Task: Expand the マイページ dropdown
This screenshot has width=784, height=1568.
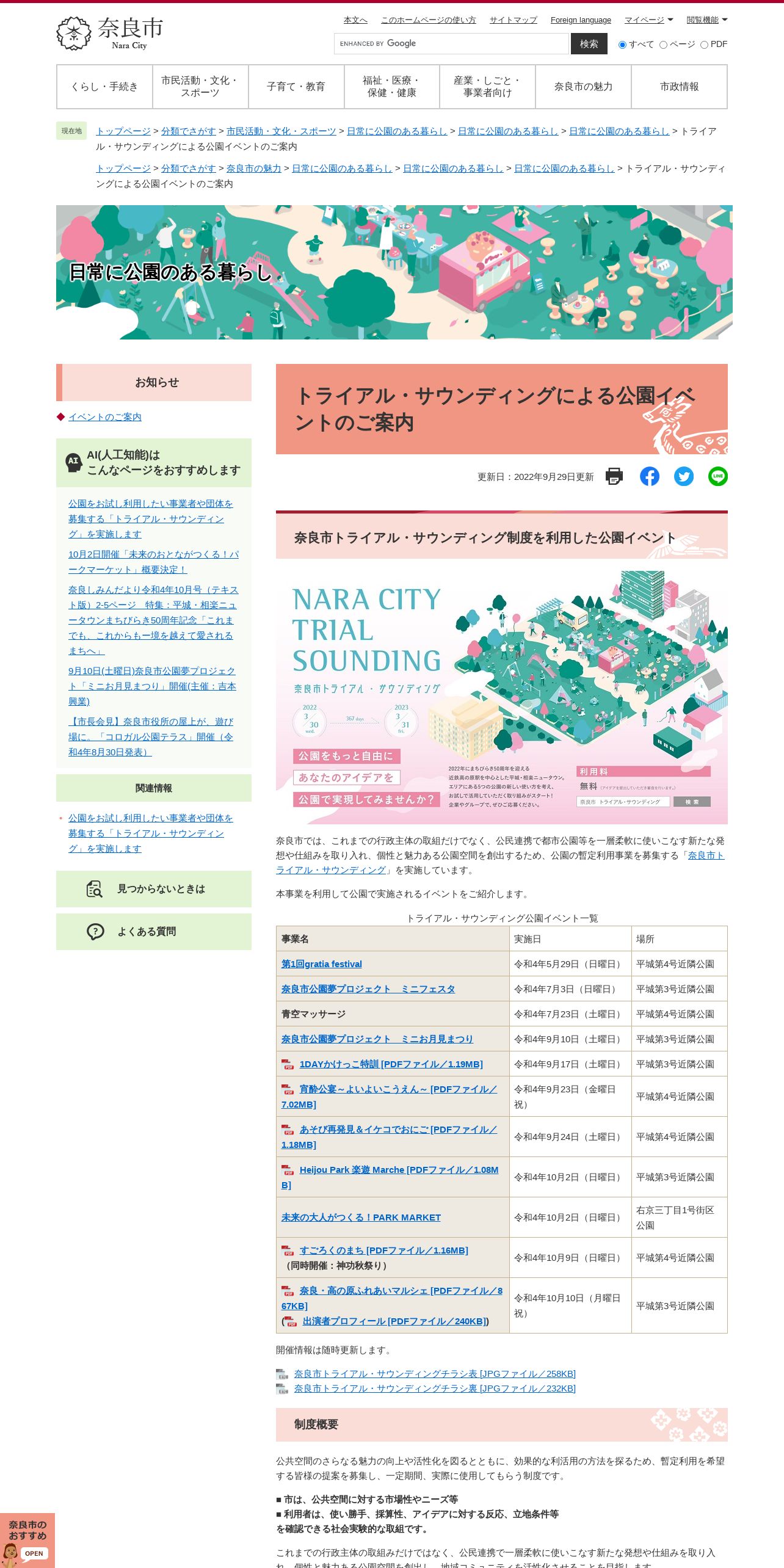Action: click(648, 20)
